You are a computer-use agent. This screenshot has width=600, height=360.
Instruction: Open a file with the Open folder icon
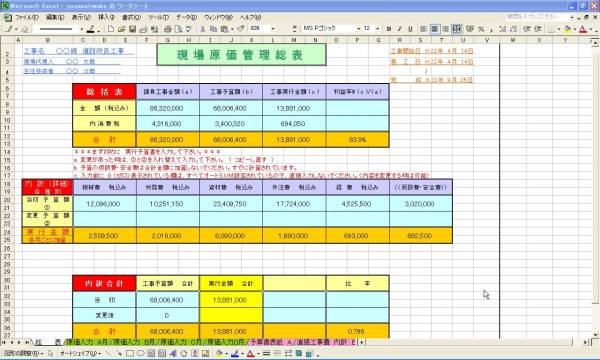(122, 29)
